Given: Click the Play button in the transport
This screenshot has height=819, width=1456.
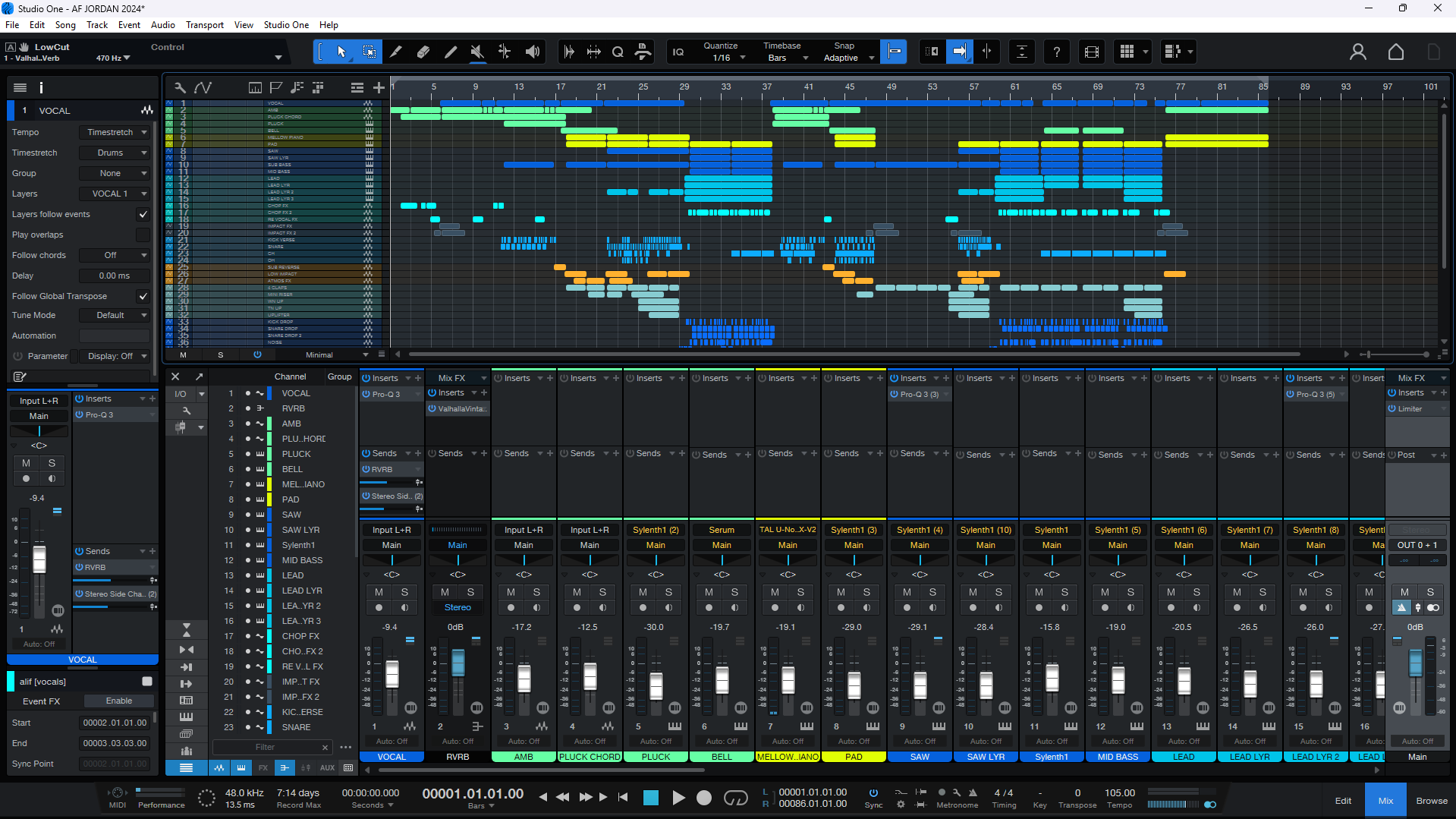Looking at the screenshot, I should pyautogui.click(x=678, y=797).
